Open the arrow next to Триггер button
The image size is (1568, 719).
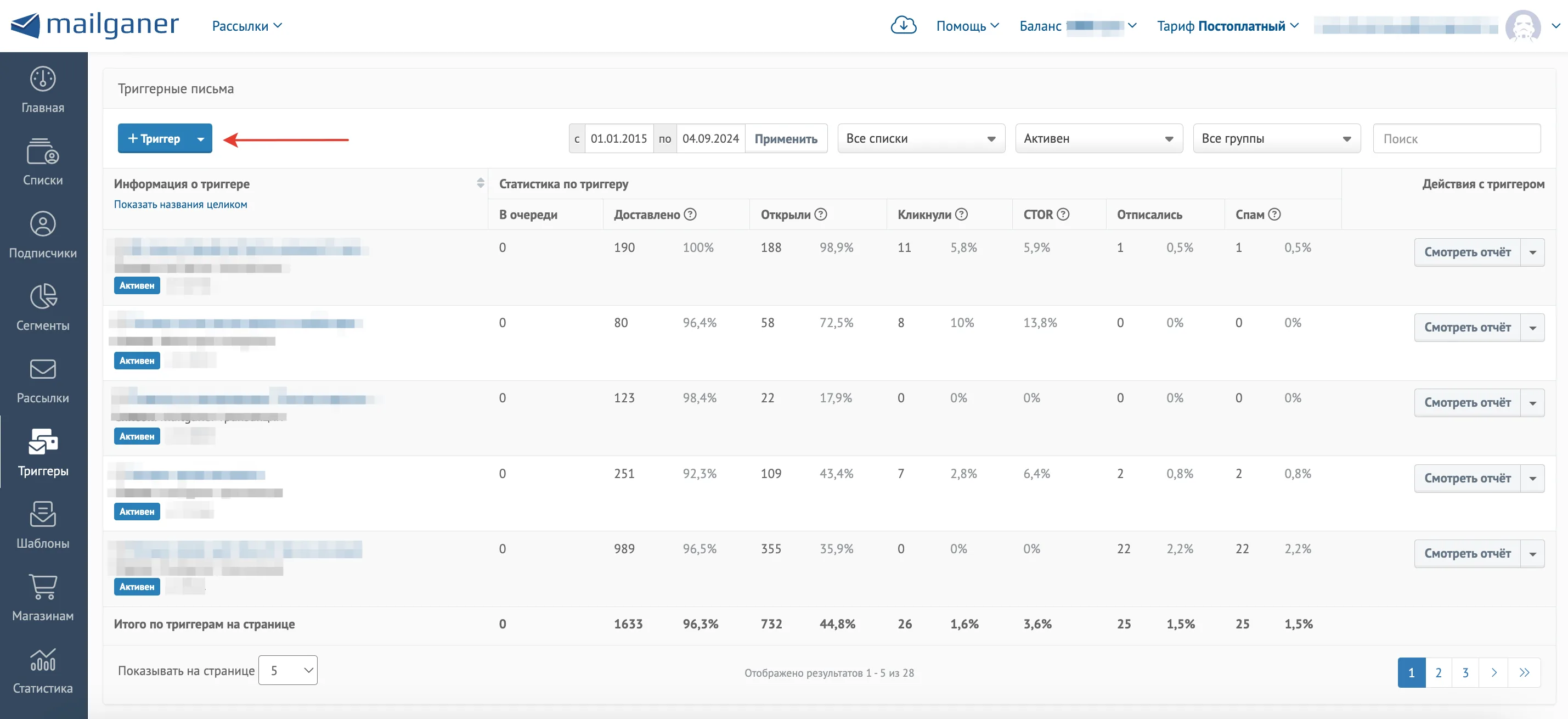tap(200, 139)
